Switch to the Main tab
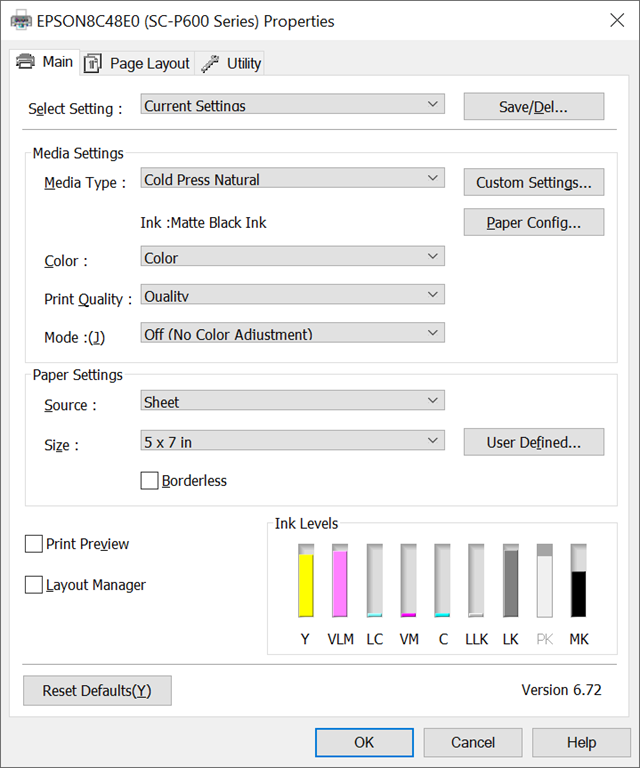This screenshot has height=768, width=640. [45, 62]
